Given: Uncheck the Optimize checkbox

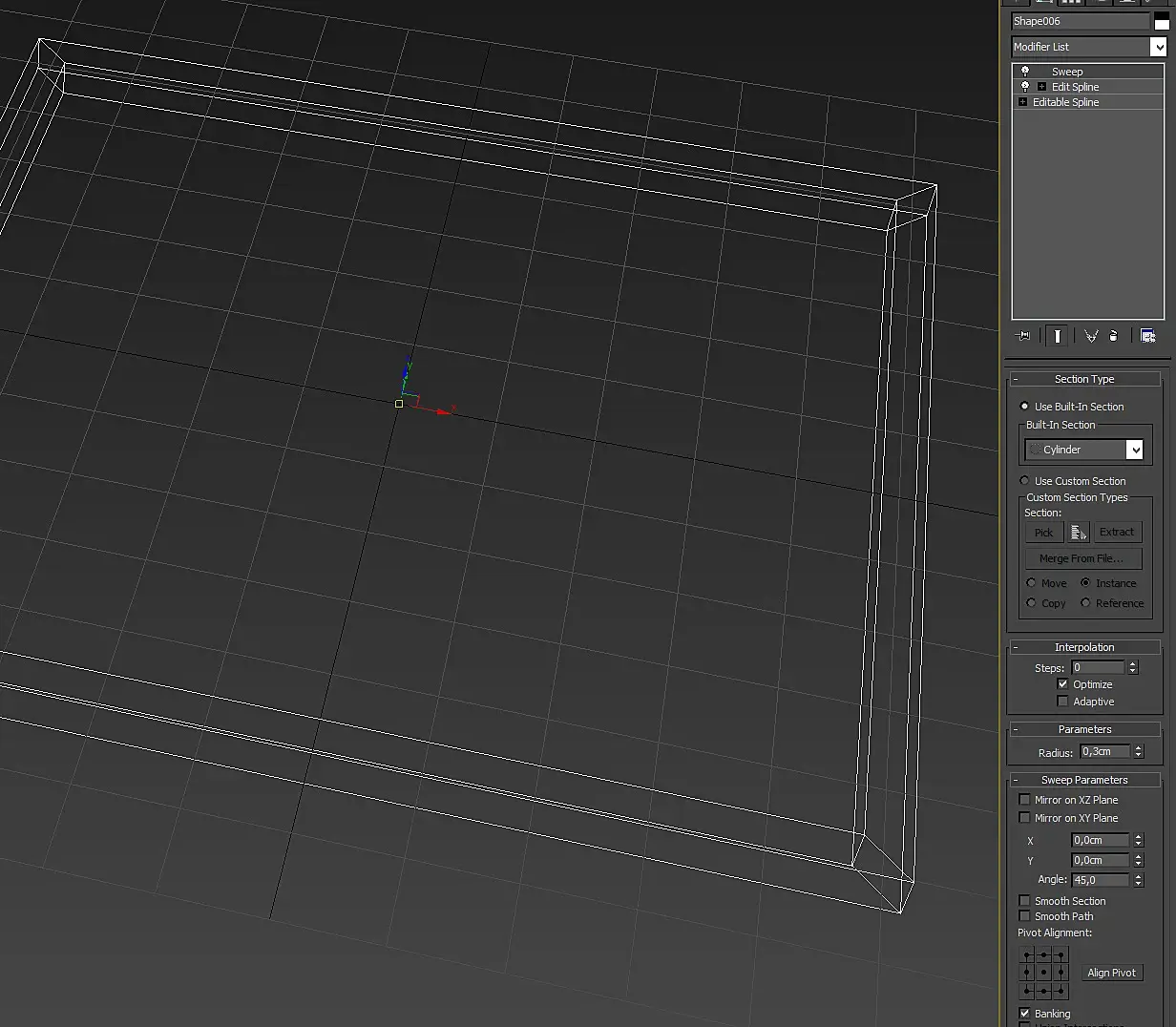Looking at the screenshot, I should point(1062,684).
